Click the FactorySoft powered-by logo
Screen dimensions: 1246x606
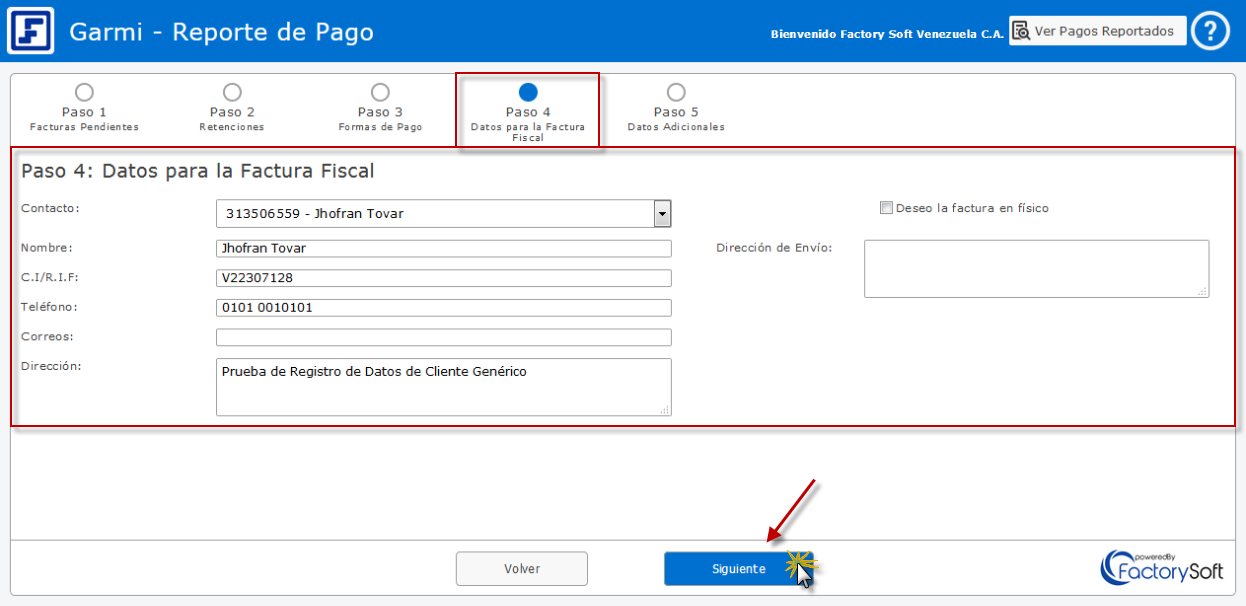click(x=1162, y=567)
